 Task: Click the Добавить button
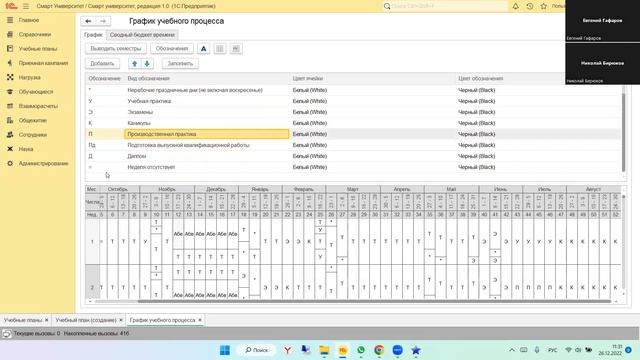click(102, 63)
